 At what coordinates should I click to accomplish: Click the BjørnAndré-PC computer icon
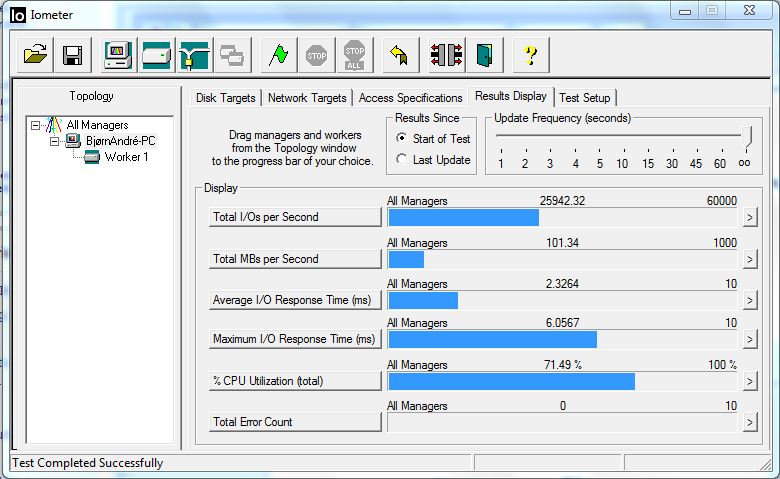pyautogui.click(x=73, y=141)
